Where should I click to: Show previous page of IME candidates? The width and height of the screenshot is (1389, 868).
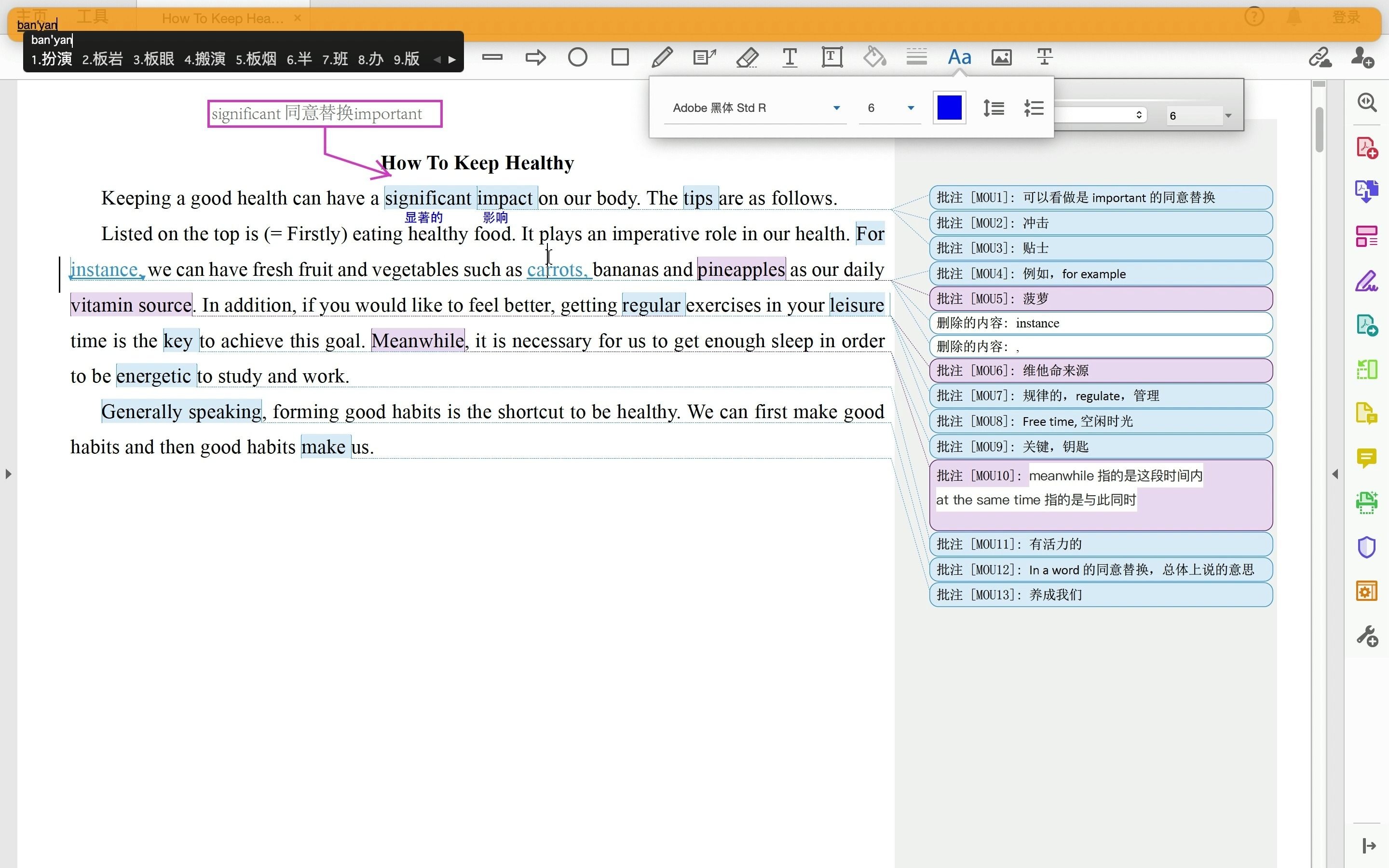pos(437,59)
